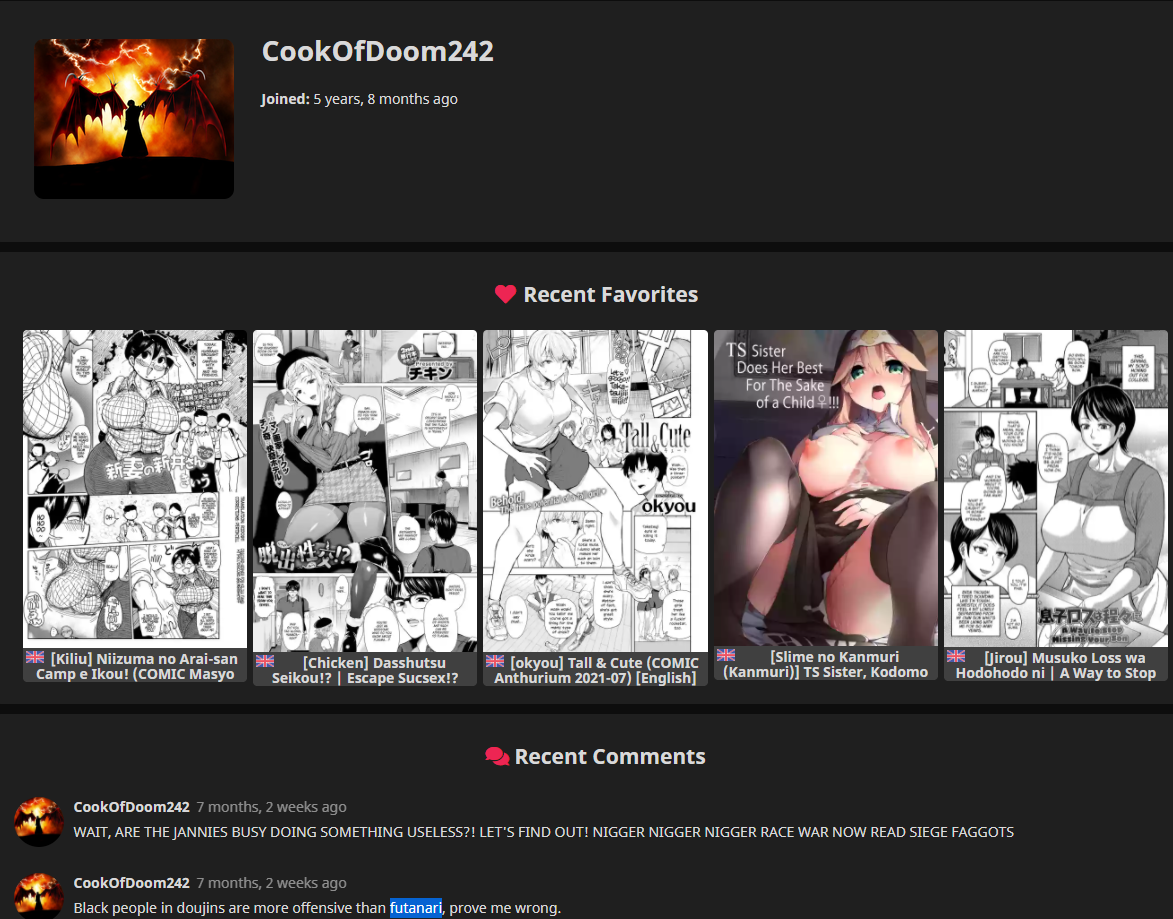This screenshot has height=919, width=1173.
Task: Open the [Chicken] Dasshutsu Seikou cover thumbnail
Action: pos(365,491)
